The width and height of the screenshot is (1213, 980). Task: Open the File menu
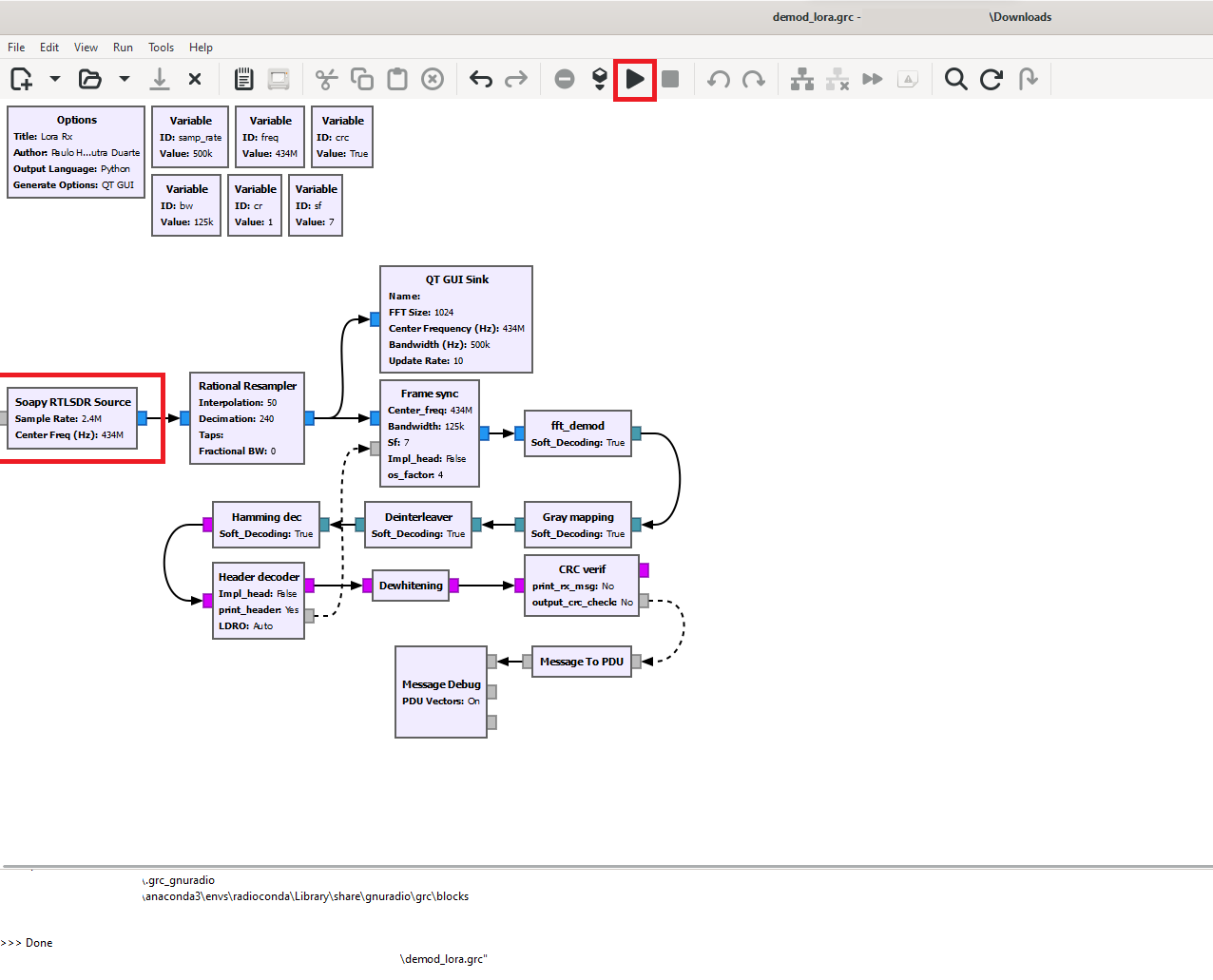[16, 48]
